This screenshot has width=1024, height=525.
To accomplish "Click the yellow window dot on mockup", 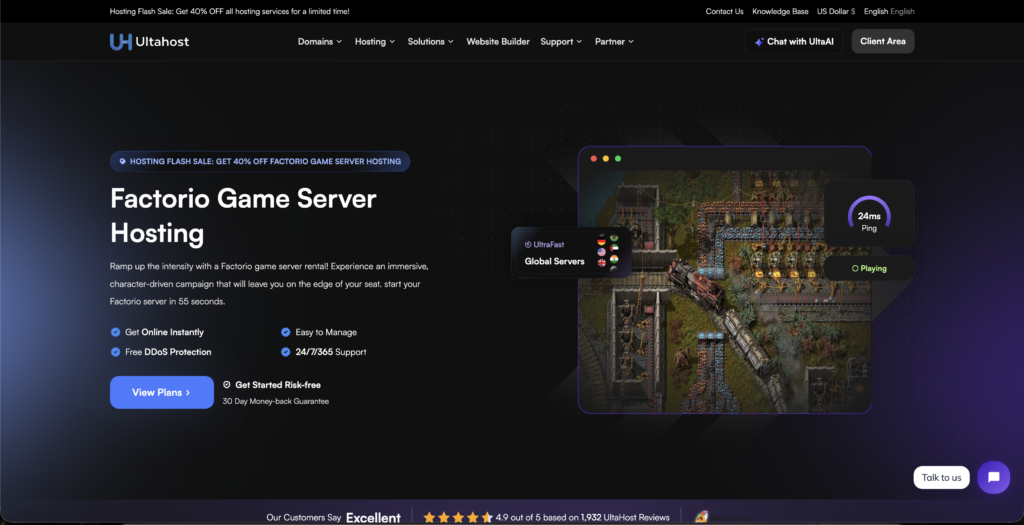I will pos(605,159).
